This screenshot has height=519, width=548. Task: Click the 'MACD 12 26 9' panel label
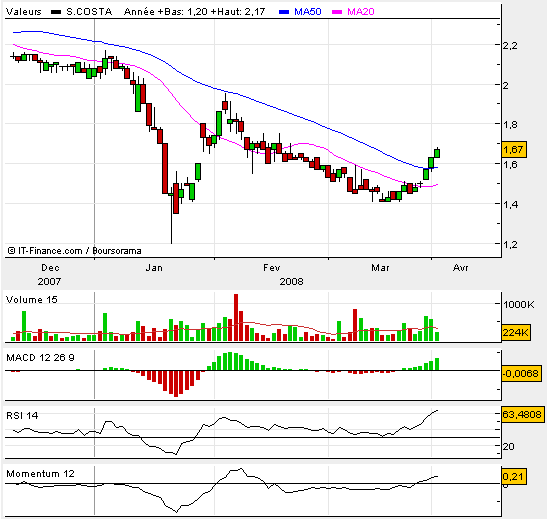41,358
